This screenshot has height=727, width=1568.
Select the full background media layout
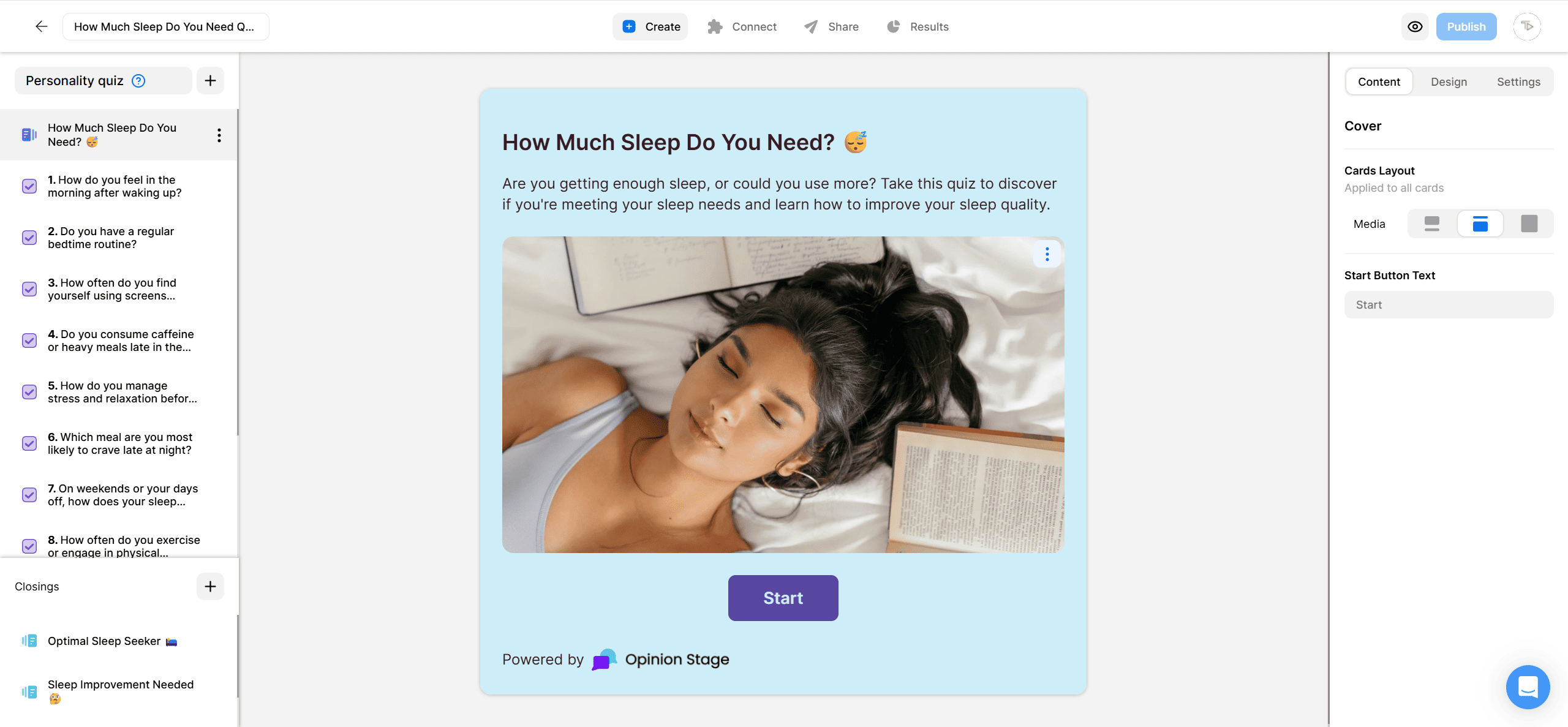click(1529, 224)
